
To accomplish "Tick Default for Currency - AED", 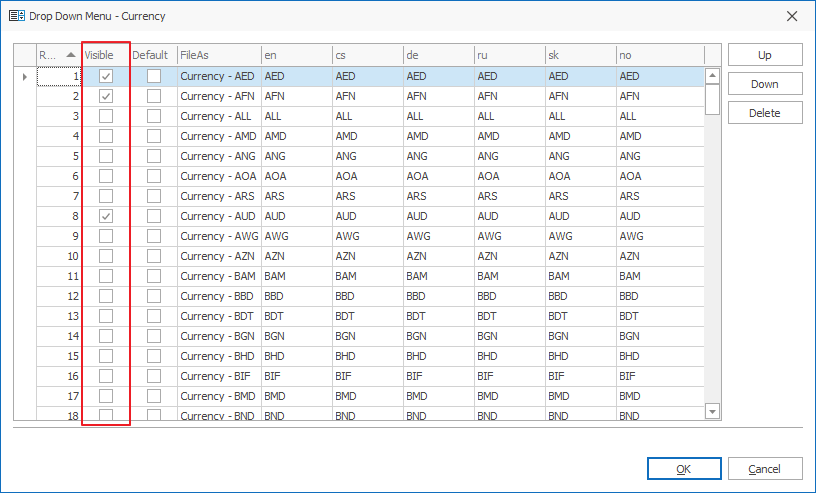I will 154,77.
